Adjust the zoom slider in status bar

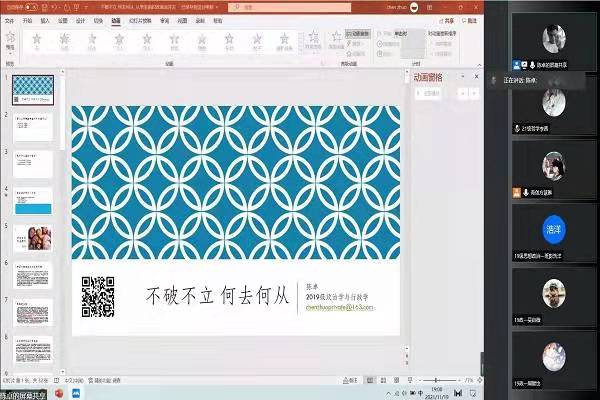coord(435,382)
